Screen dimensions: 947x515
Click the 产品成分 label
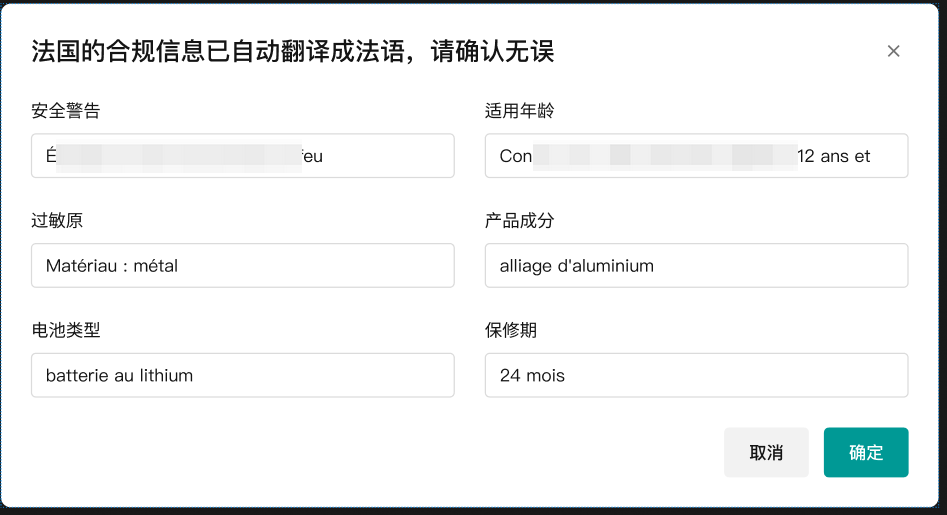click(519, 221)
